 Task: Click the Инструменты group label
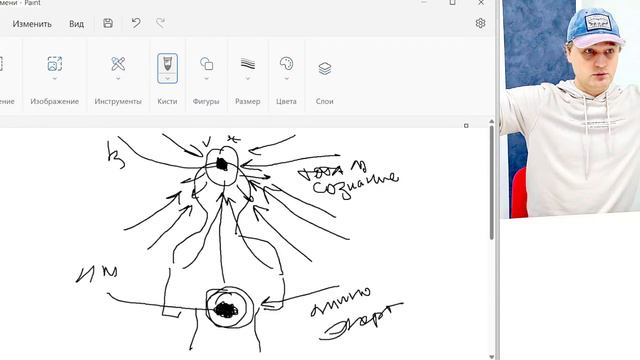pyautogui.click(x=118, y=101)
